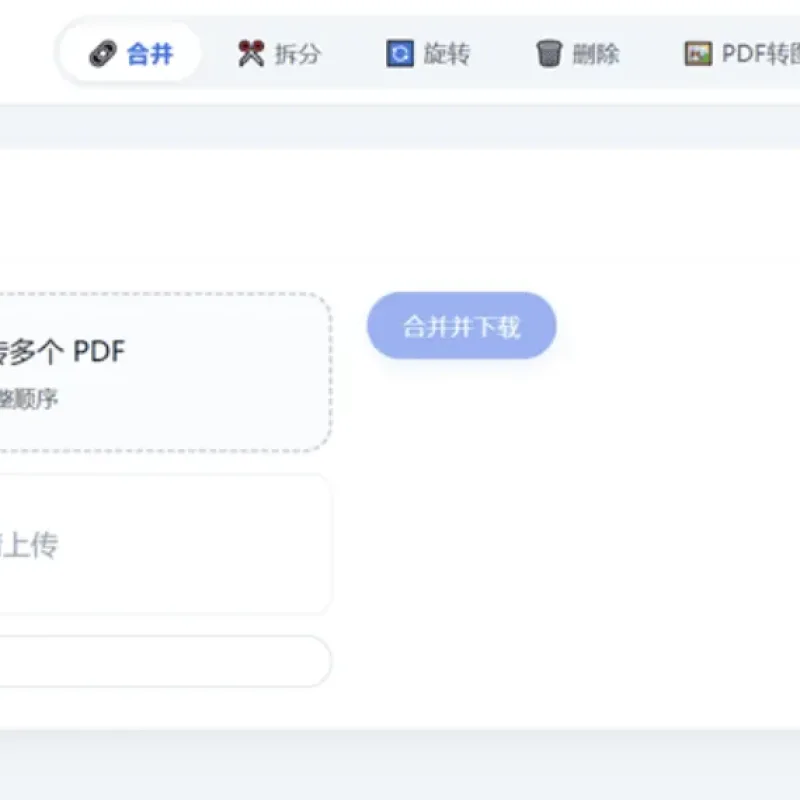Click the link chain icon beside 合并
Screen dimensions: 800x800
[103, 54]
